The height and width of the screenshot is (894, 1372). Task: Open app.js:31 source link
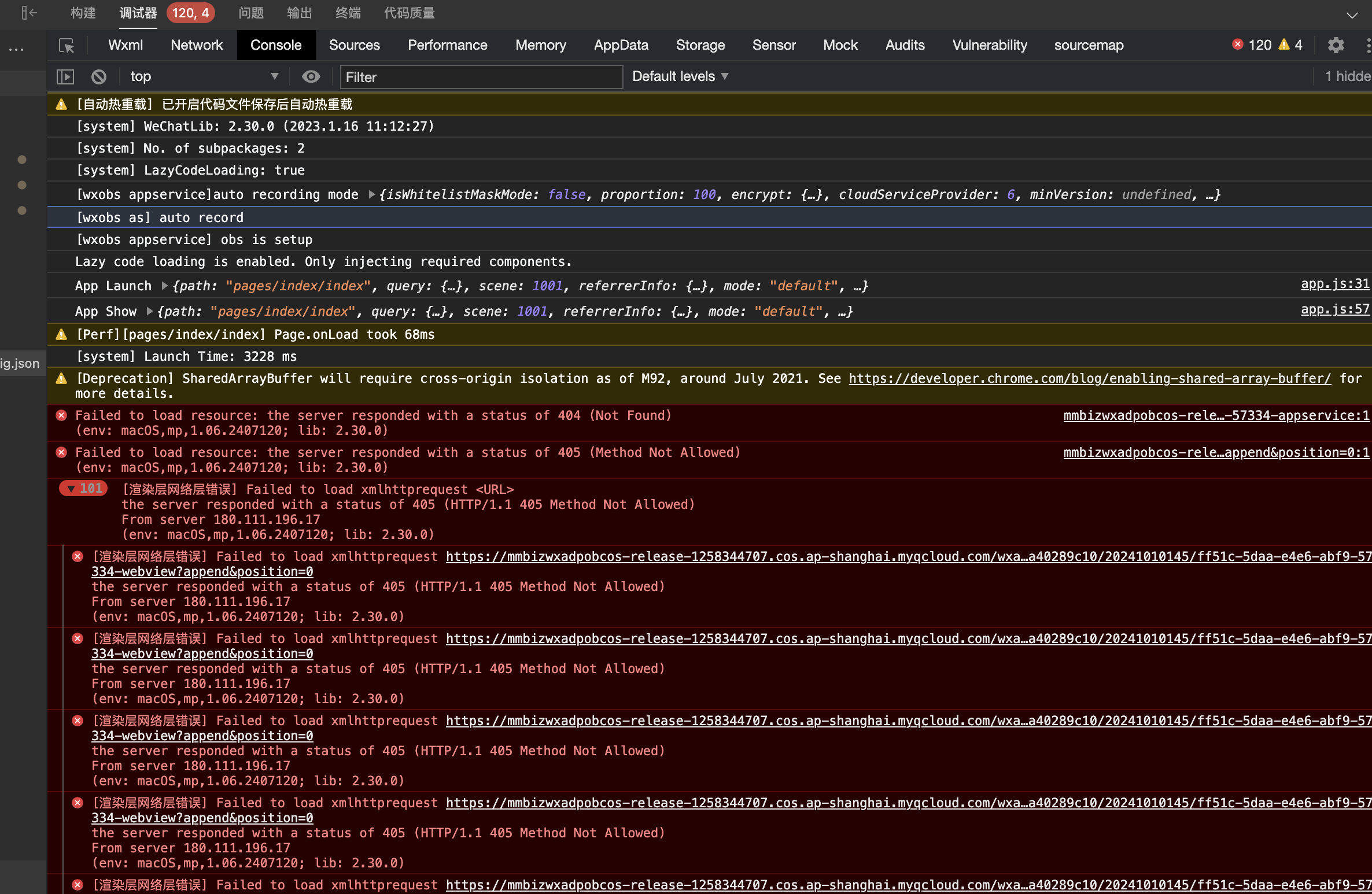pos(1334,284)
